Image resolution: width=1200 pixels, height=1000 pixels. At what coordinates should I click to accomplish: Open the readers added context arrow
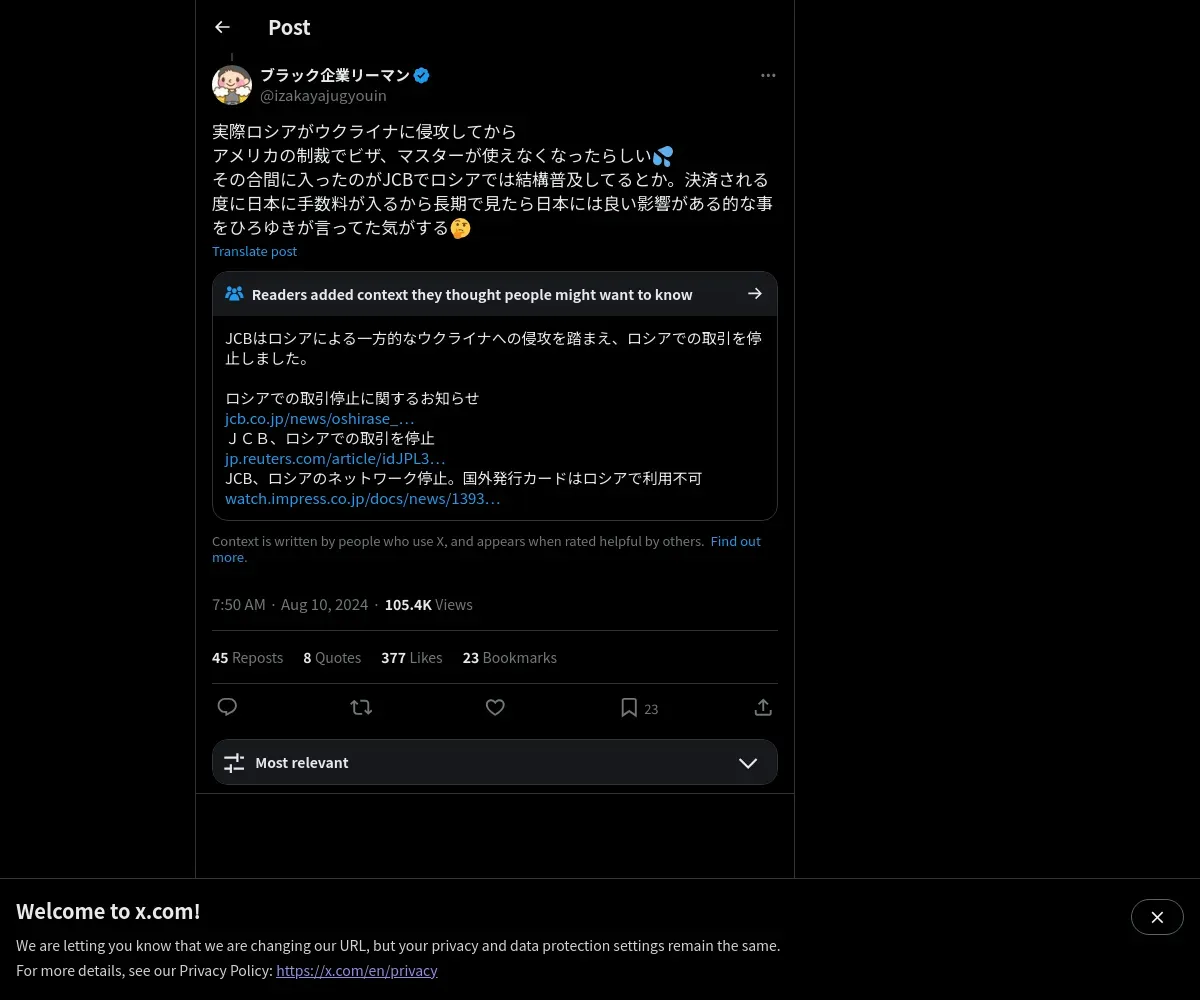(x=755, y=294)
